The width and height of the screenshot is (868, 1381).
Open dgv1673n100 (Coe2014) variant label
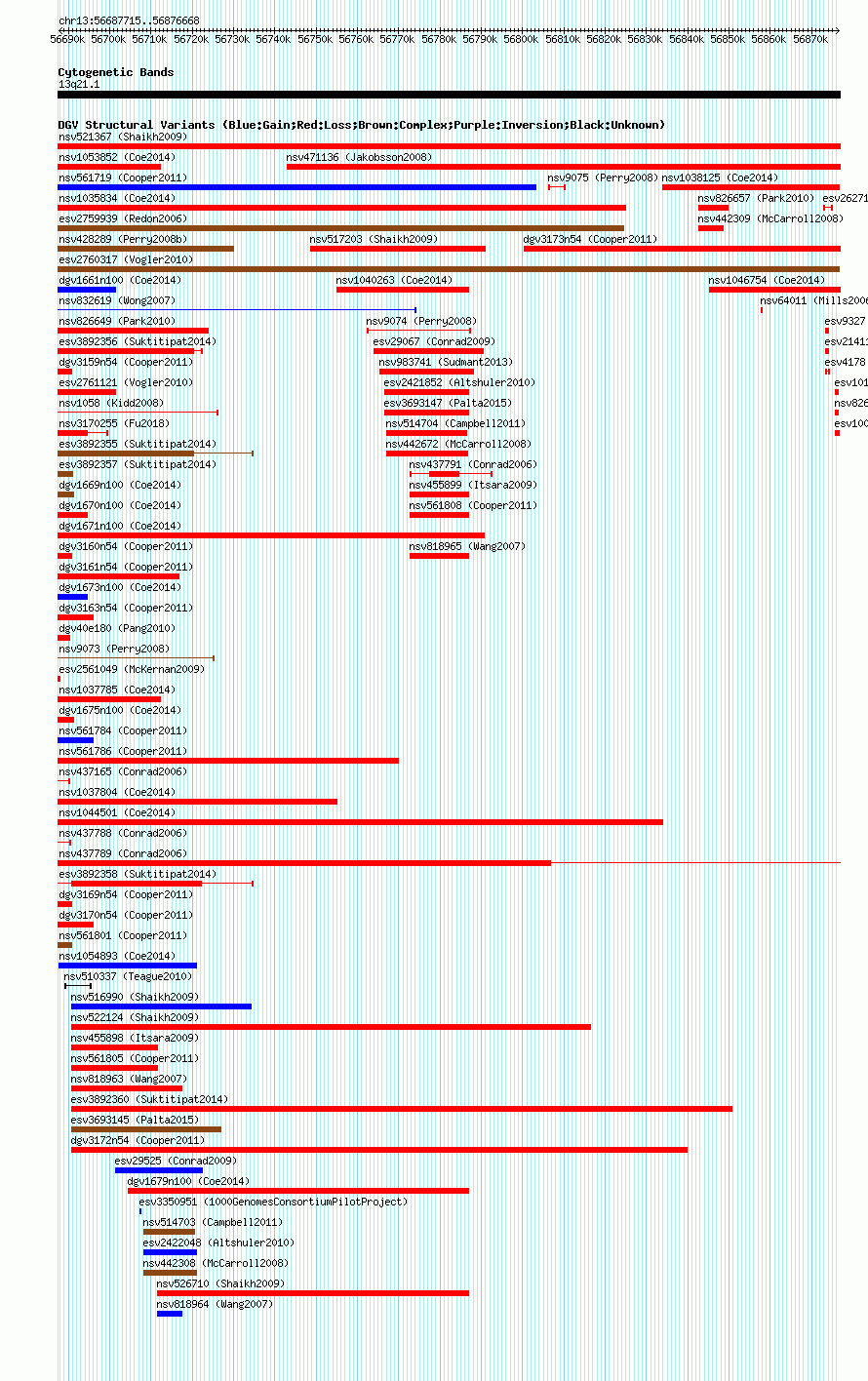pos(120,587)
